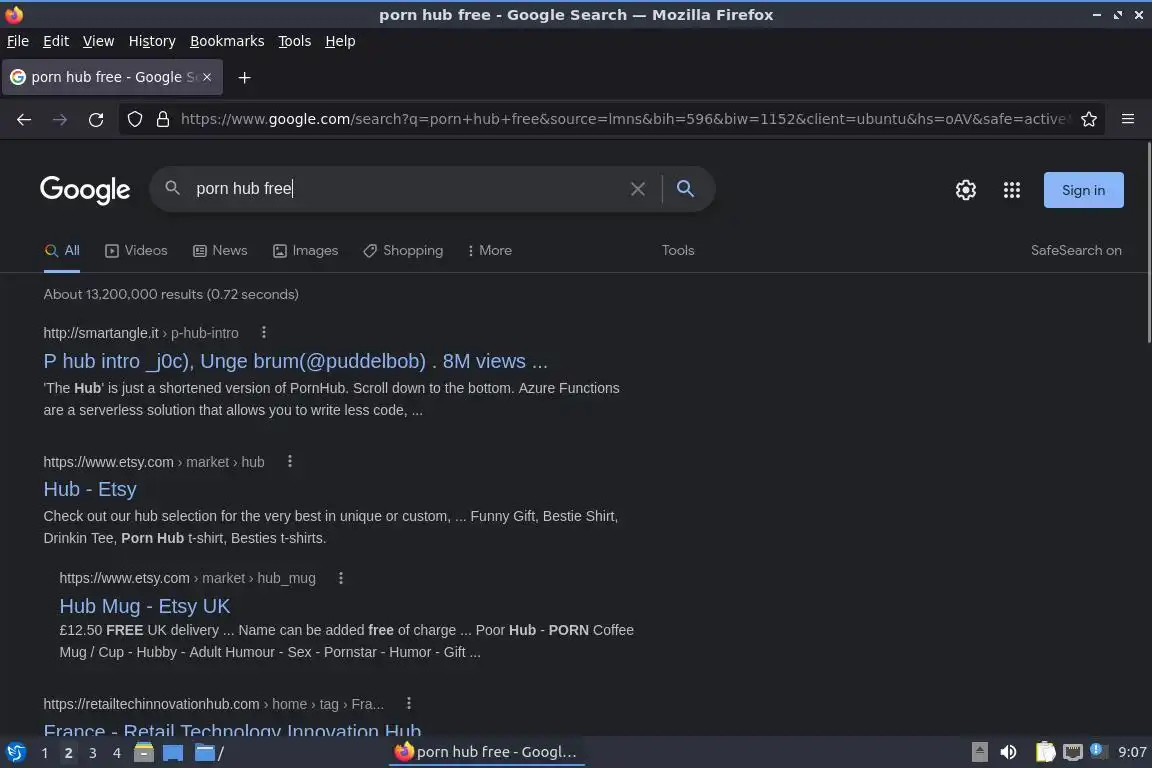Screen dimensions: 1152x768
Task: Submit search with the blue magnifier icon
Action: coord(685,189)
